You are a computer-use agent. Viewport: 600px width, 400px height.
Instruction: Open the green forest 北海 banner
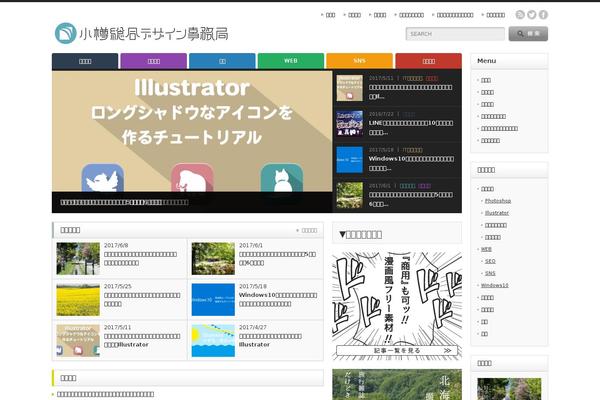coord(397,384)
